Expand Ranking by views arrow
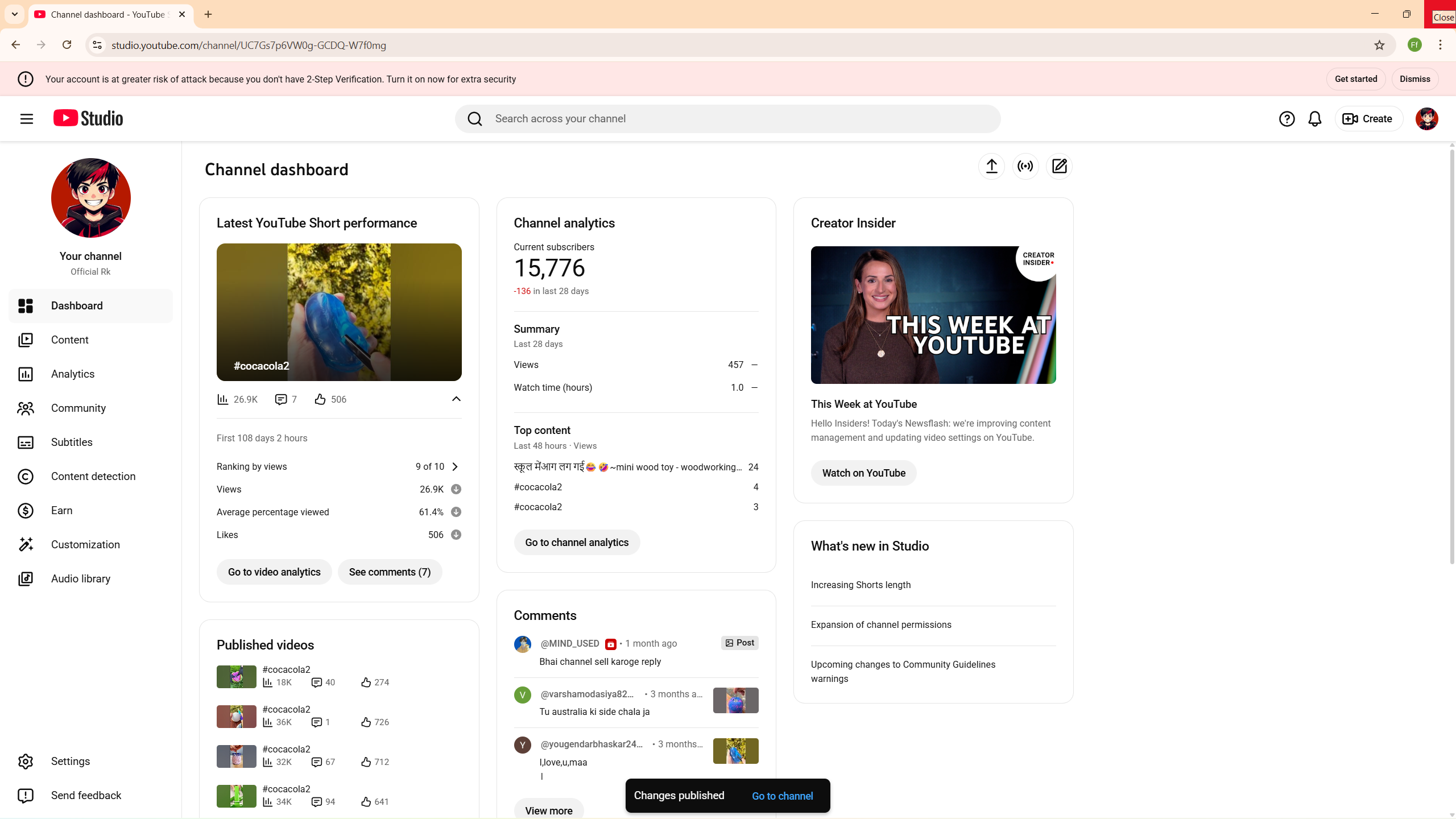 pyautogui.click(x=455, y=467)
